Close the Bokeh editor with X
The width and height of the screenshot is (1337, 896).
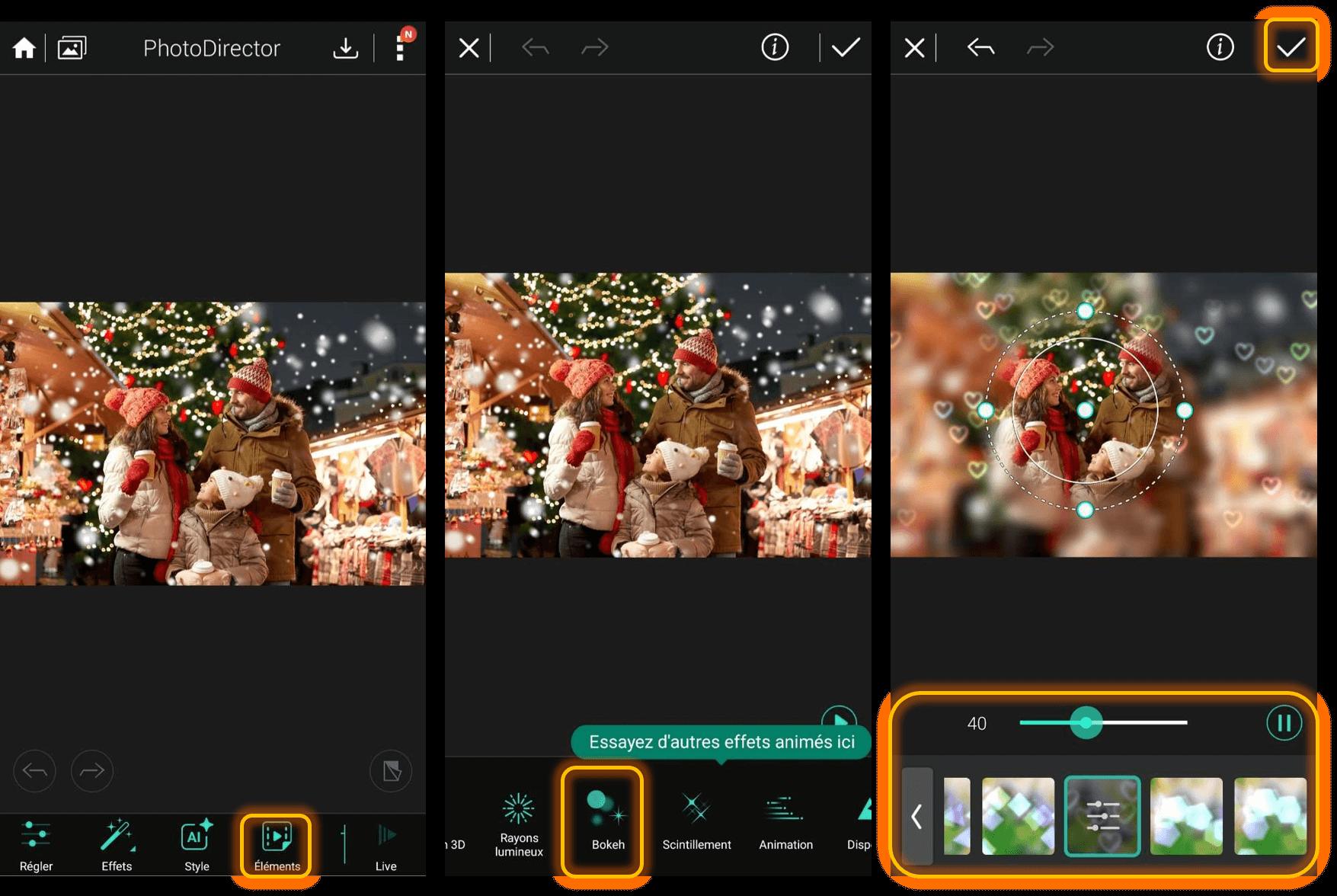pos(914,48)
